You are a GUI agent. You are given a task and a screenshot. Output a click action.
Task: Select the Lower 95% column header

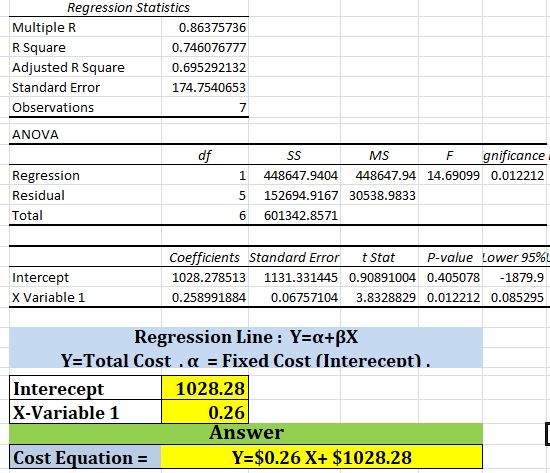514,257
